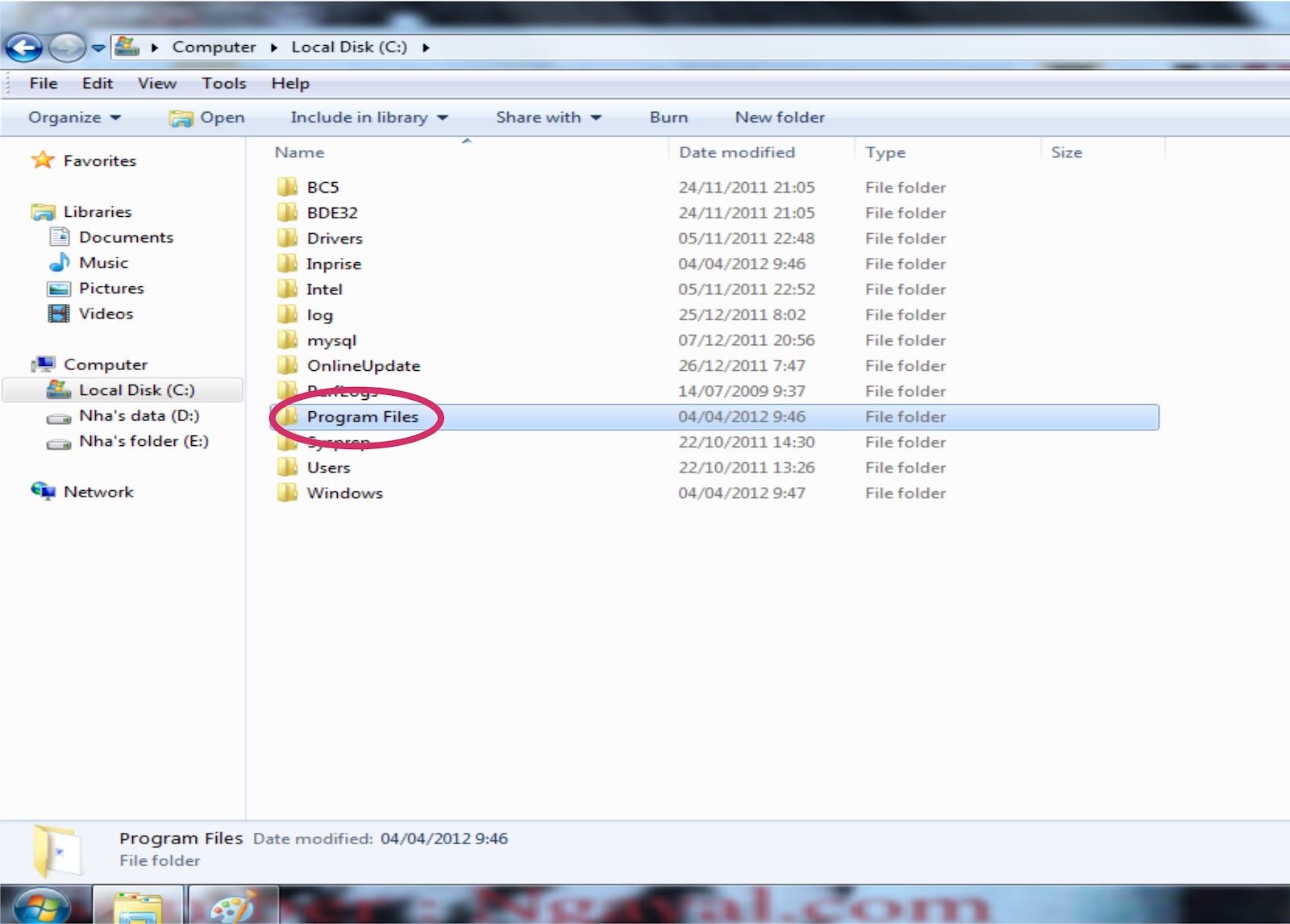Click the New folder button
Image resolution: width=1290 pixels, height=924 pixels.
tap(780, 118)
